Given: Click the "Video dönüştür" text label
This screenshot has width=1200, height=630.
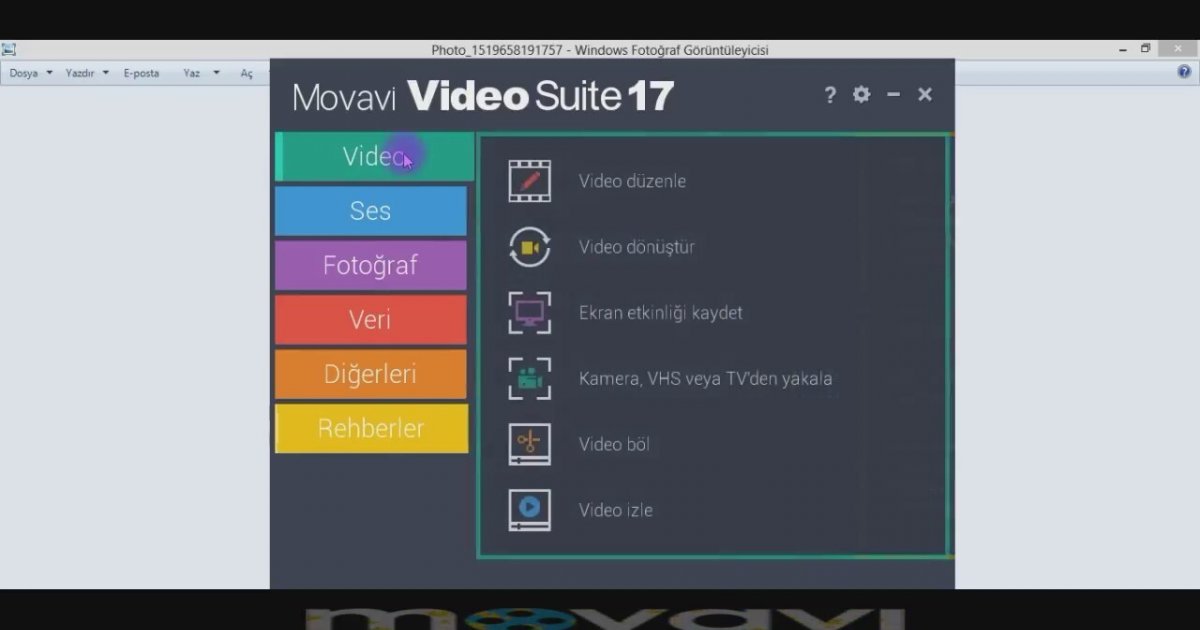Looking at the screenshot, I should point(637,247).
